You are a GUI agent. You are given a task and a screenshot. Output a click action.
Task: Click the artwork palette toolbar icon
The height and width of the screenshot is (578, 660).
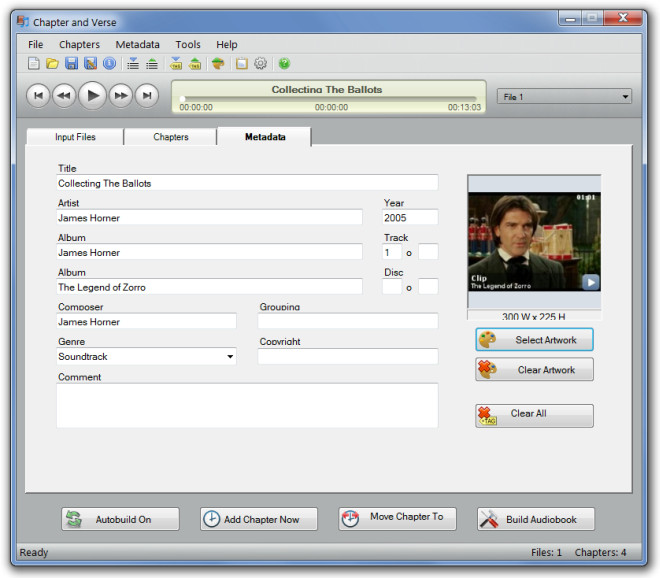(218, 64)
